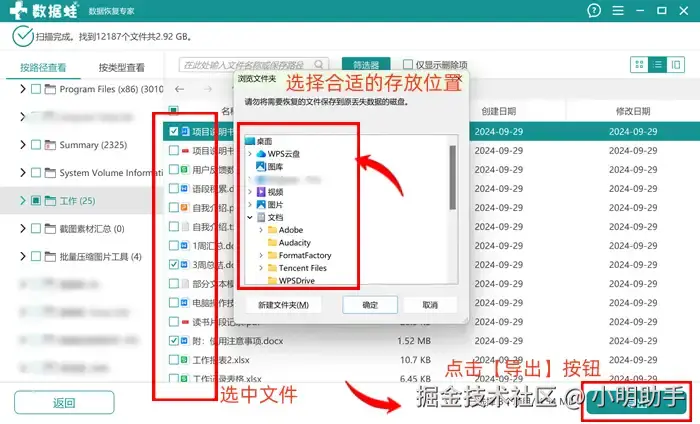The height and width of the screenshot is (424, 700).
Task: Expand WPS云盘 in the folder dialog
Action: [250, 154]
